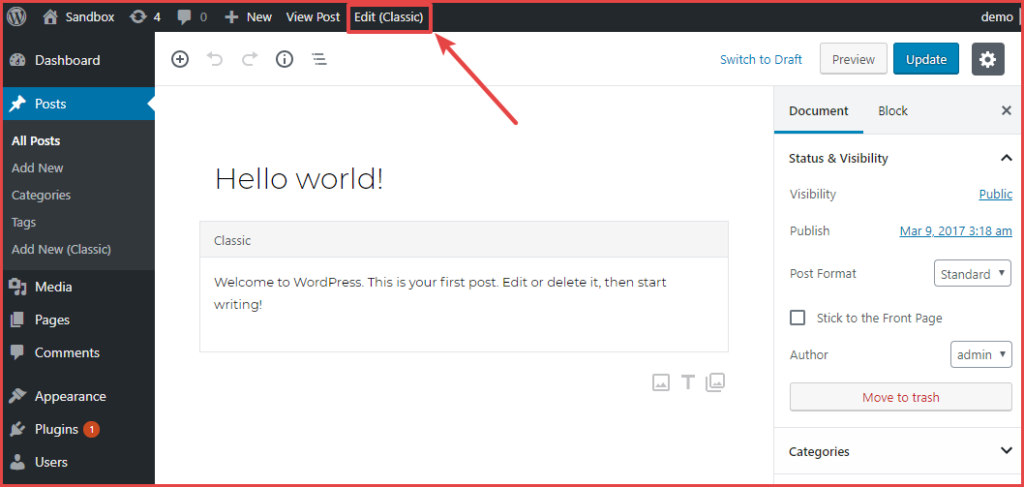Toggle the settings gear sidebar button
The height and width of the screenshot is (487, 1024).
click(988, 59)
